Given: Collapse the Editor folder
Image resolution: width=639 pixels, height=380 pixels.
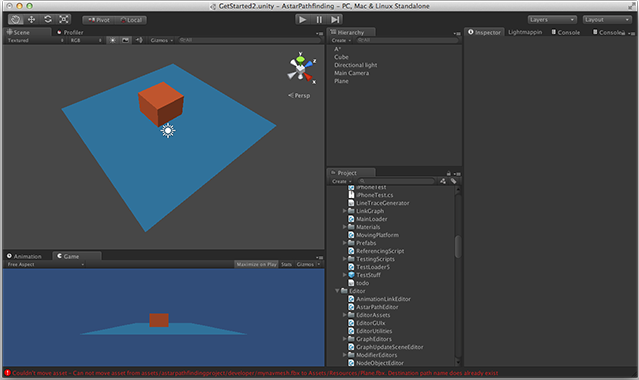Looking at the screenshot, I should point(337,291).
